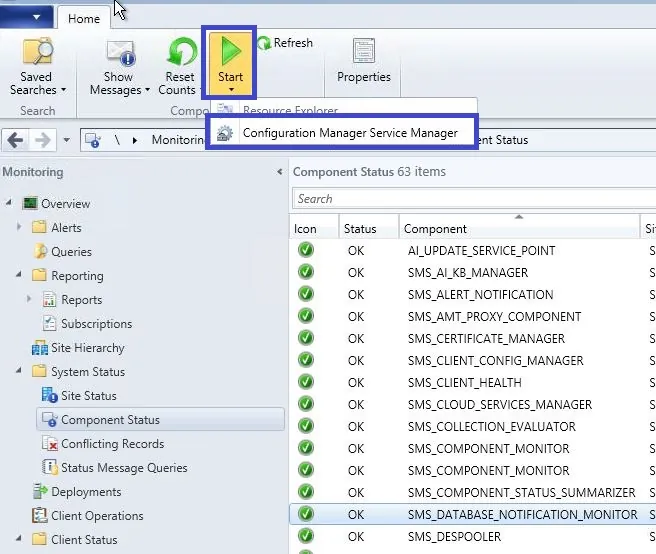
Task: Click the Component Status search field
Action: pyautogui.click(x=474, y=199)
